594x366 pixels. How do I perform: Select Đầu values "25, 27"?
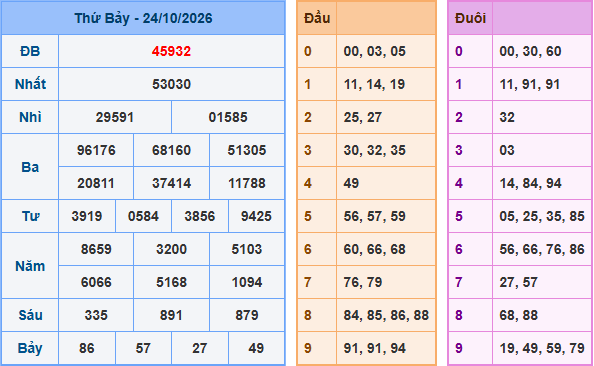tap(363, 117)
